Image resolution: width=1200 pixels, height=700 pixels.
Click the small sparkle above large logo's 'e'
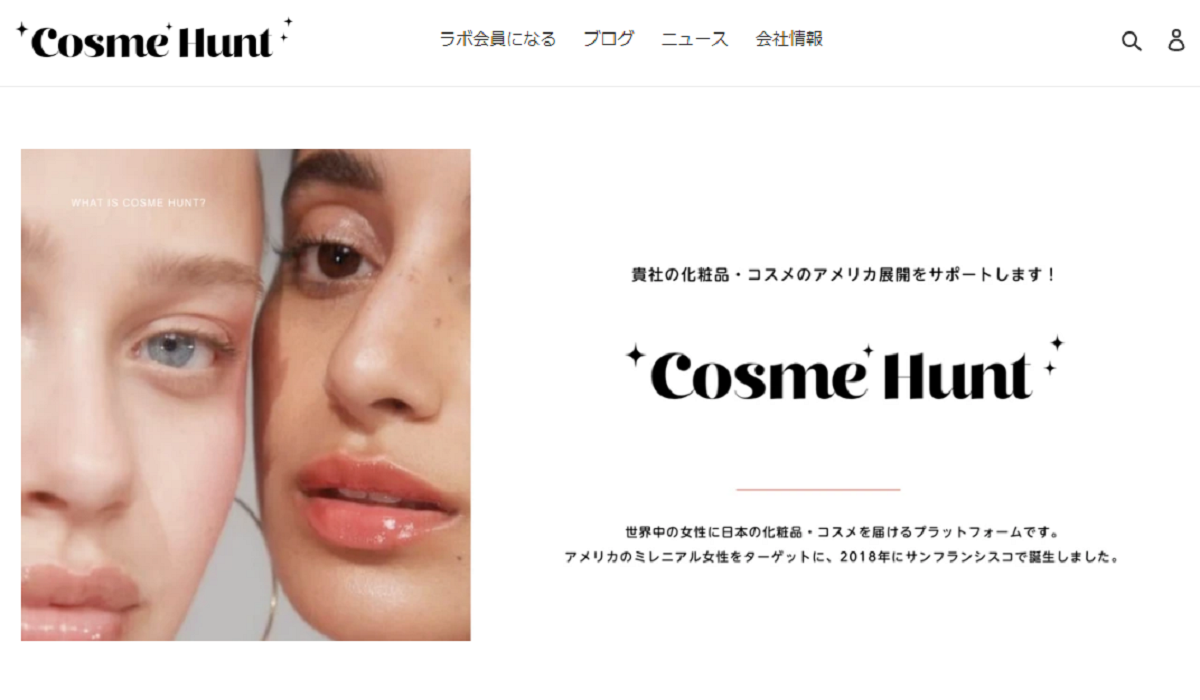pyautogui.click(x=868, y=351)
